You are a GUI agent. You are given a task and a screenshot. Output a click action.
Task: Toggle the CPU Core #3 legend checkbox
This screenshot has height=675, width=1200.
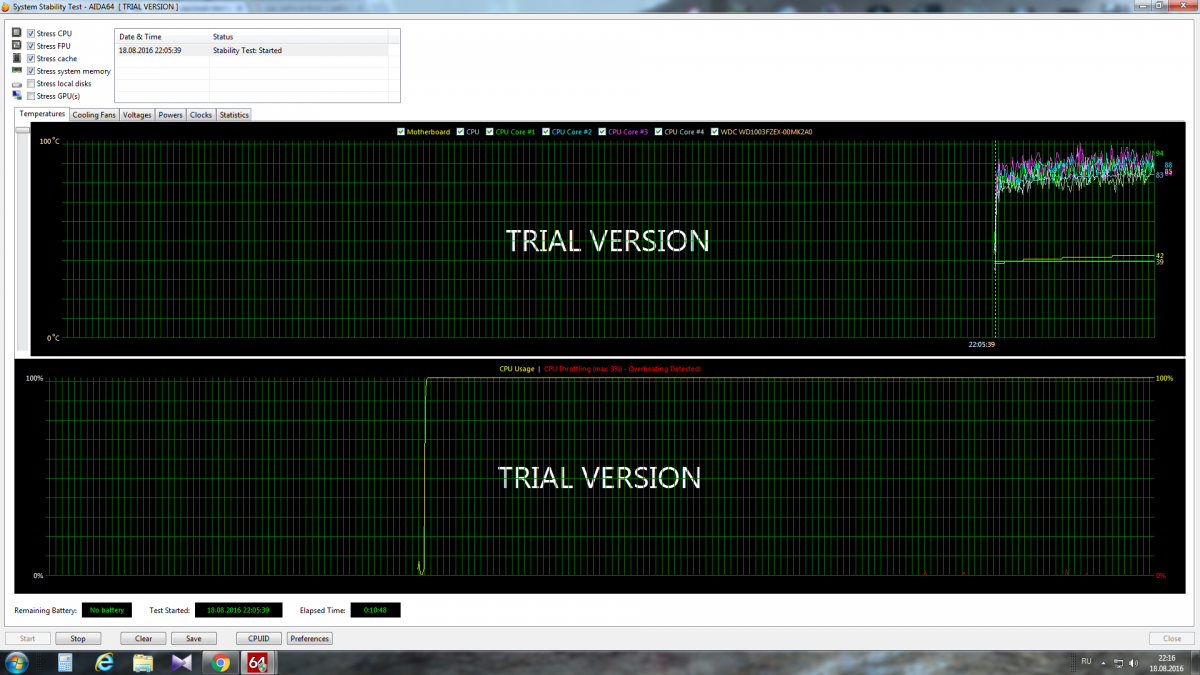click(603, 131)
